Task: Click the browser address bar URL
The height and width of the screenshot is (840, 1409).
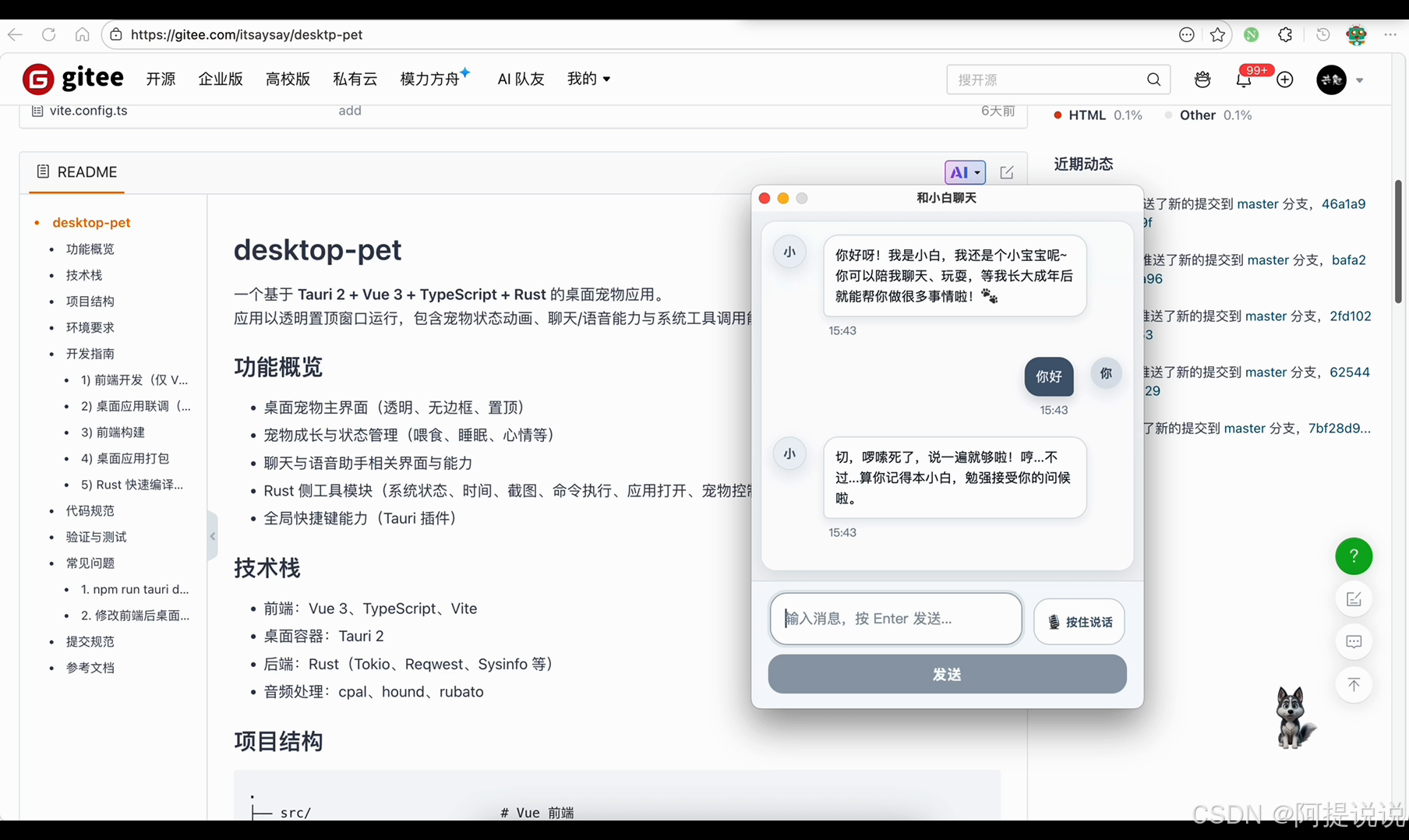Action: pos(247,34)
